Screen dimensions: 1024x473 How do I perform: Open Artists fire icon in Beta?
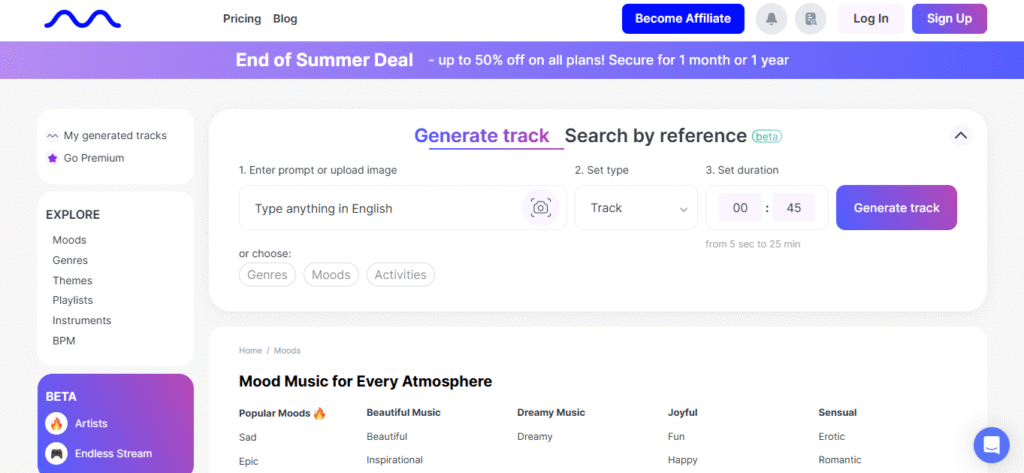56,423
